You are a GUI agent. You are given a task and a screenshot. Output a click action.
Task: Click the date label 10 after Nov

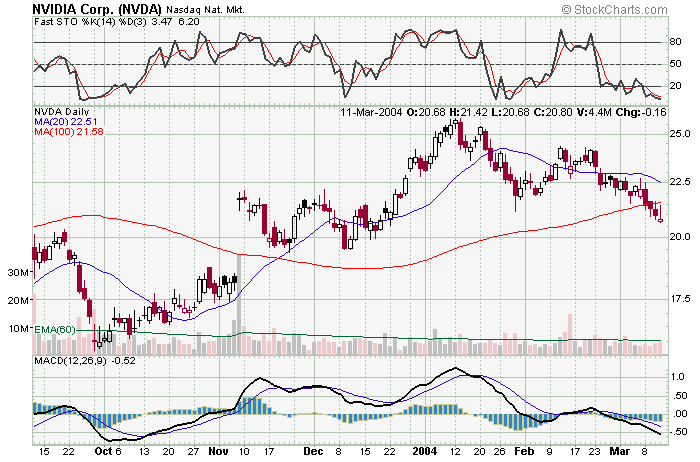point(244,451)
